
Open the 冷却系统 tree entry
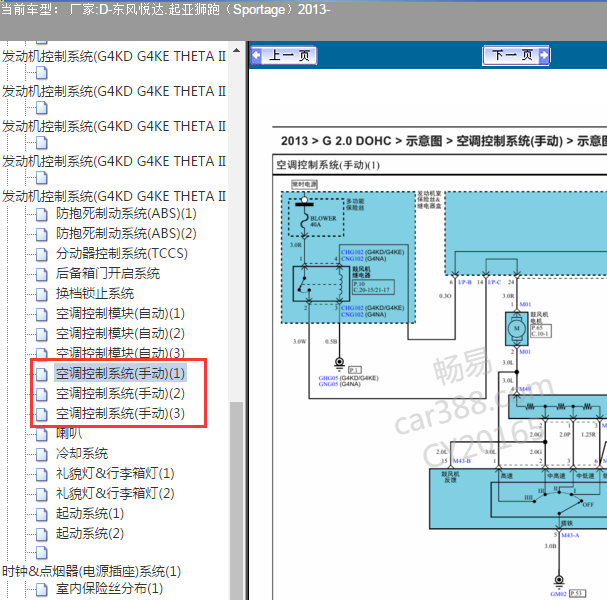[82, 453]
